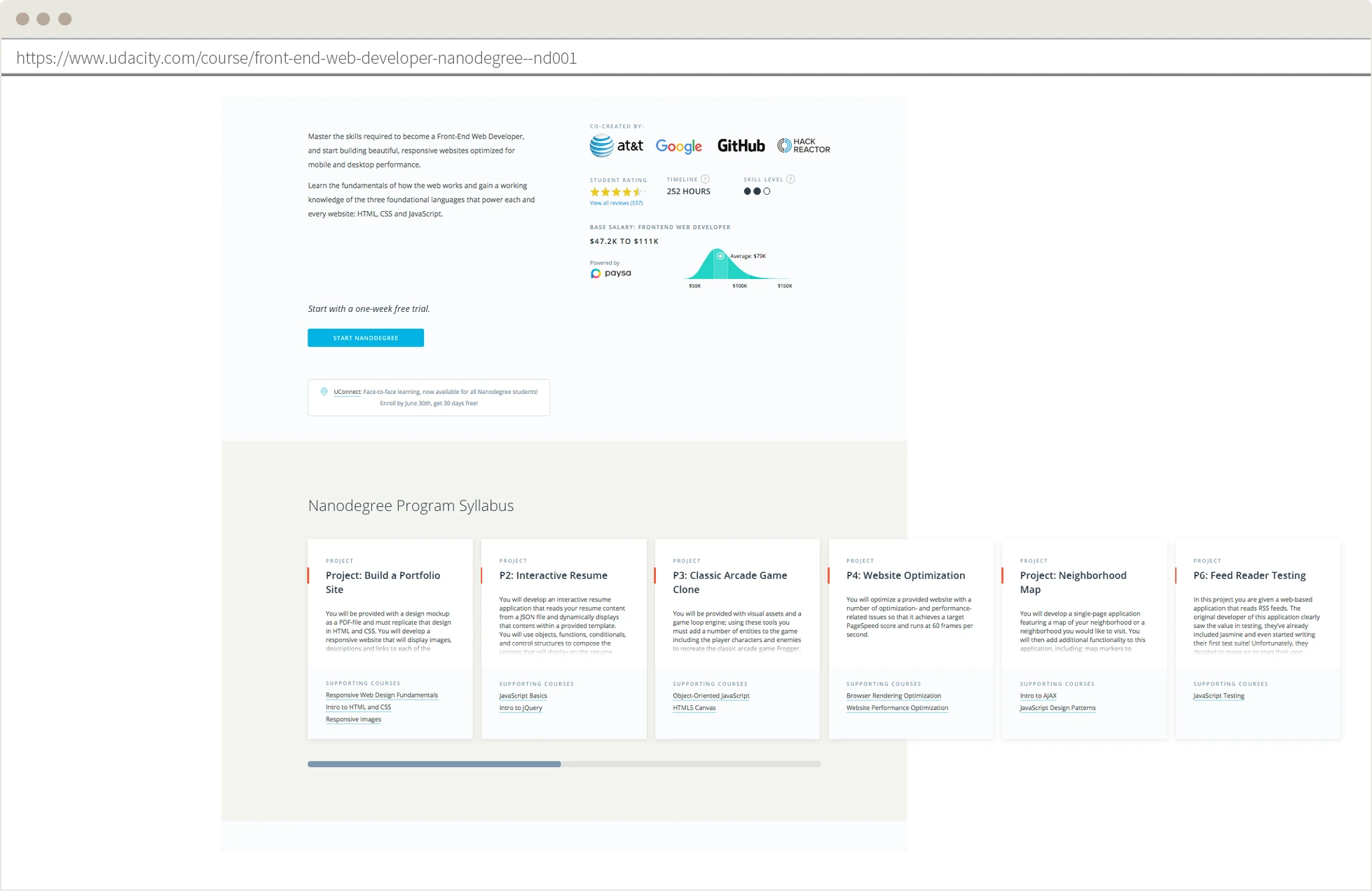The width and height of the screenshot is (1372, 891).
Task: Click the GitHub logo
Action: point(741,146)
